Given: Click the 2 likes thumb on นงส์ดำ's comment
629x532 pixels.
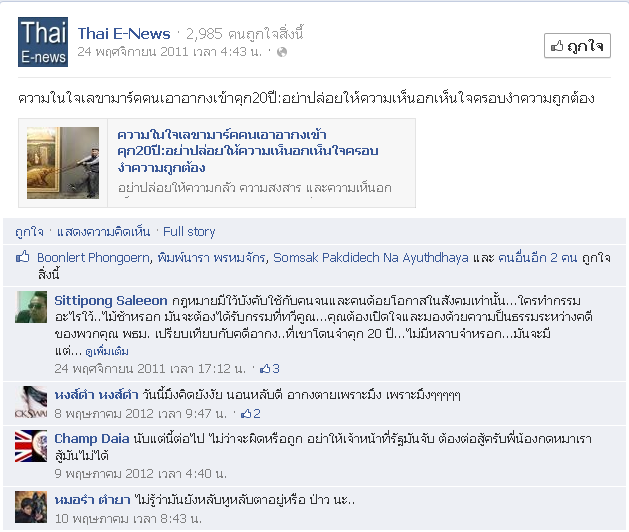Looking at the screenshot, I should 251,413.
